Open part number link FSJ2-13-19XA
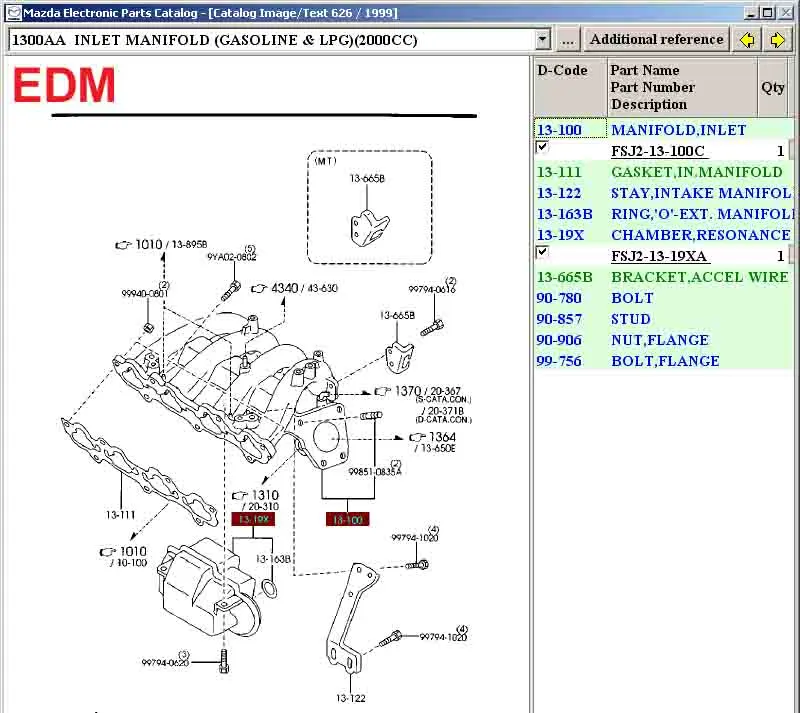 coord(659,256)
